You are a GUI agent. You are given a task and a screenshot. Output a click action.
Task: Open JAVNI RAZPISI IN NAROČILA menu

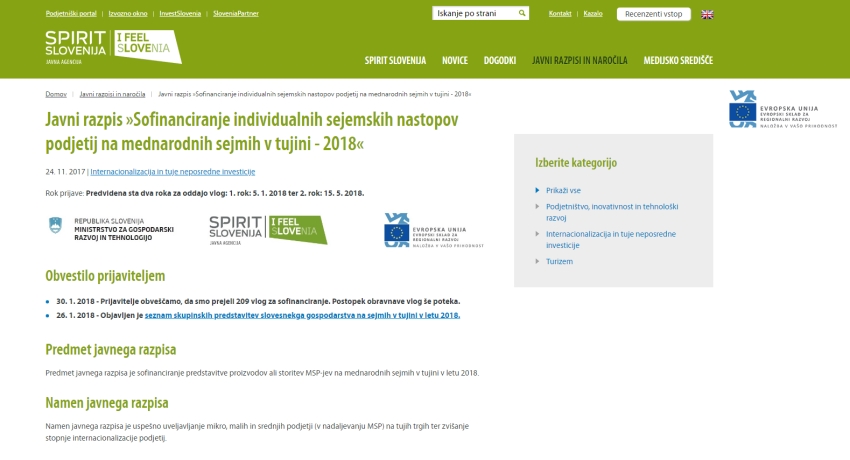coord(579,60)
